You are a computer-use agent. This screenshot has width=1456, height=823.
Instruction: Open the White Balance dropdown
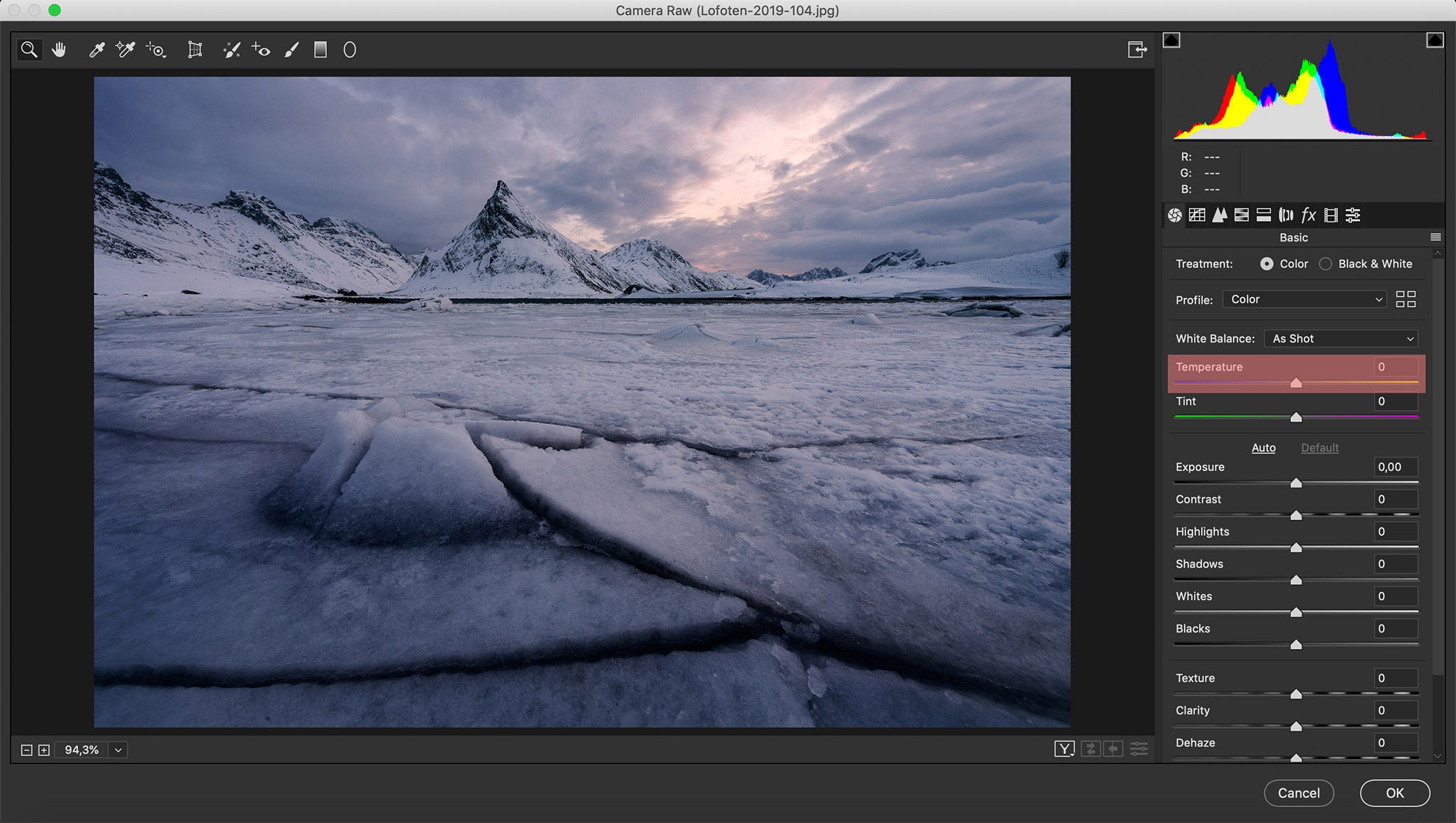click(x=1341, y=338)
